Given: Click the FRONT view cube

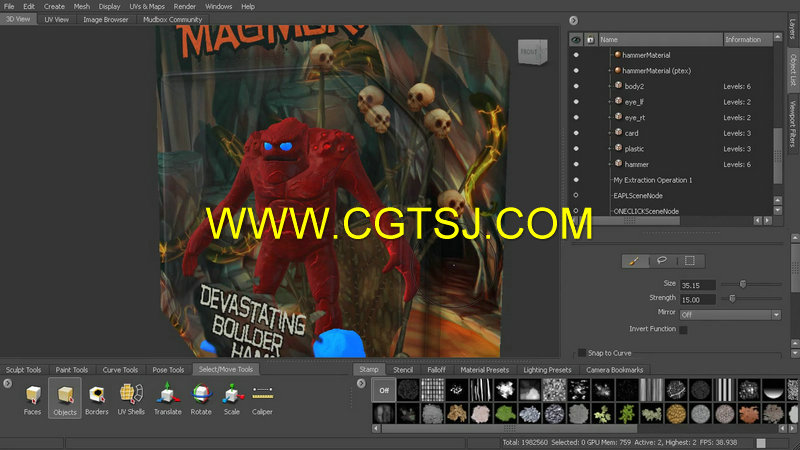Looking at the screenshot, I should click(x=532, y=52).
